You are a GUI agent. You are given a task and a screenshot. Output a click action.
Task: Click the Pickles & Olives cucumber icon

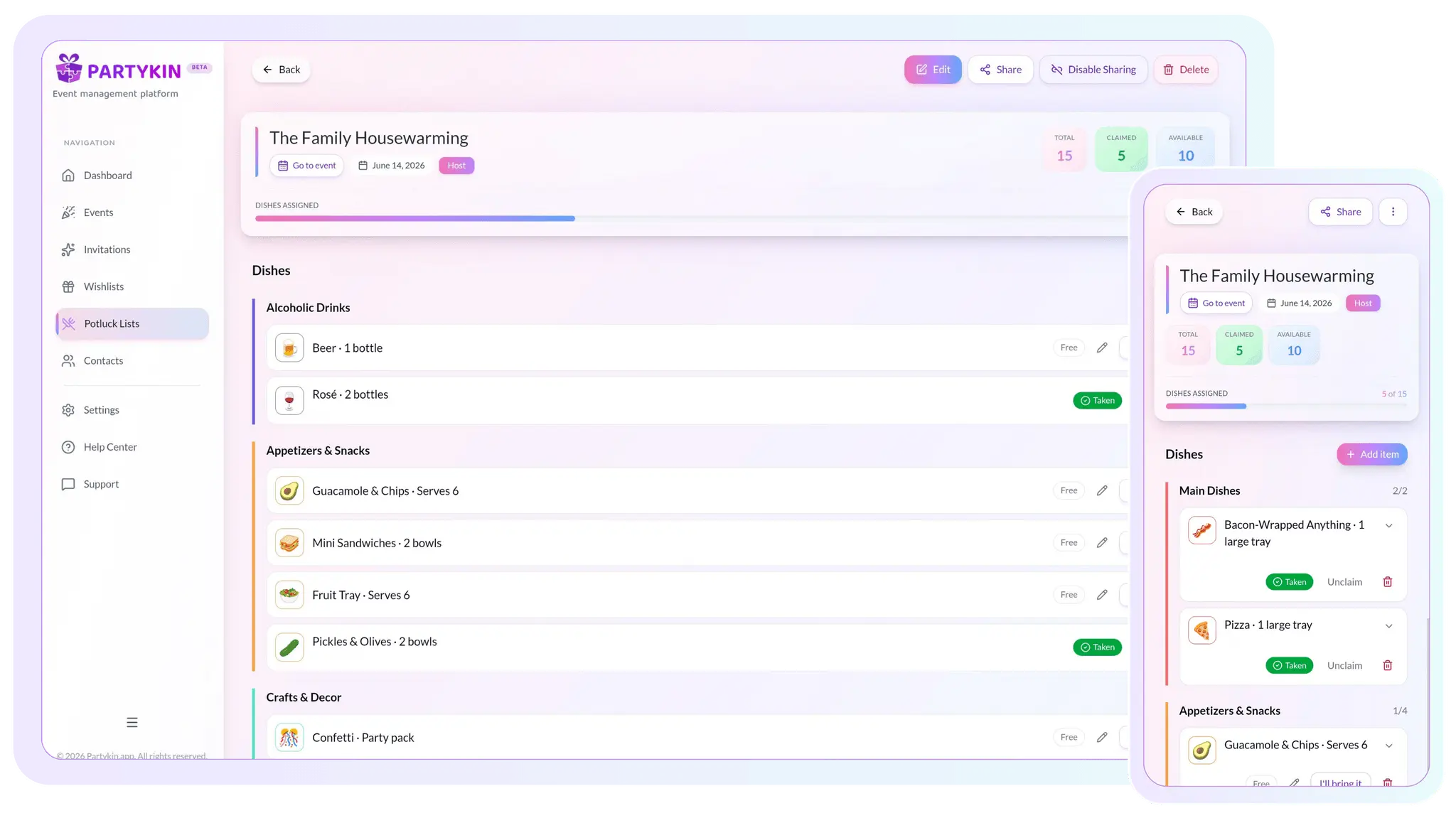coord(289,647)
